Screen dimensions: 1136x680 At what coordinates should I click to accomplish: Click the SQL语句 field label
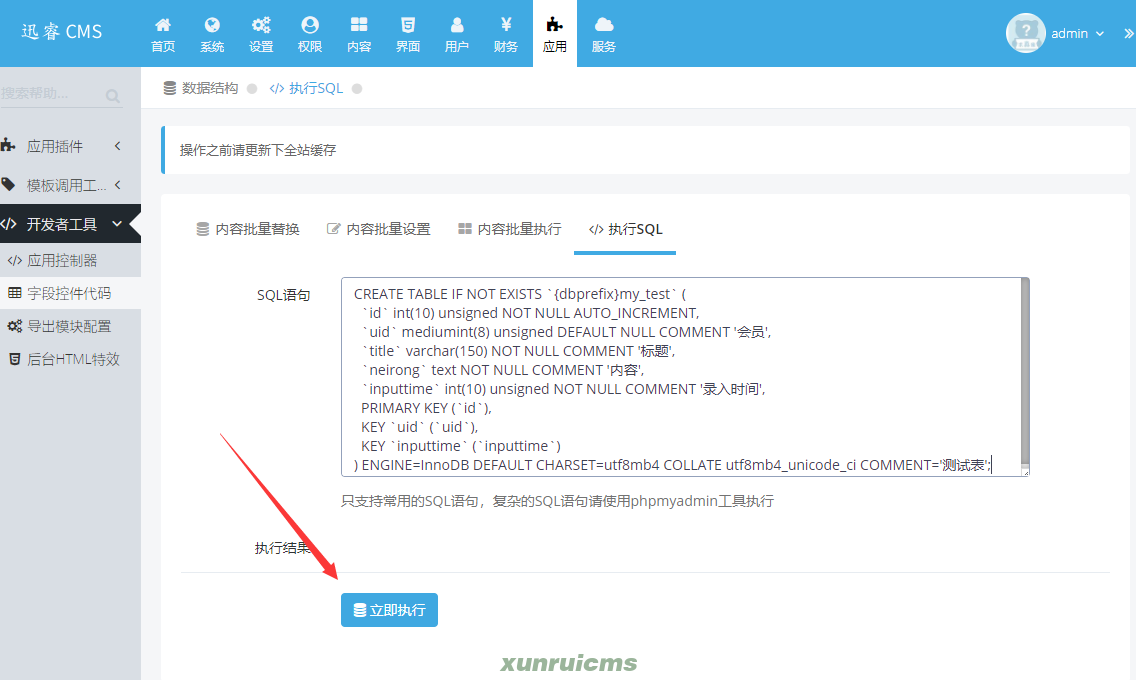283,295
